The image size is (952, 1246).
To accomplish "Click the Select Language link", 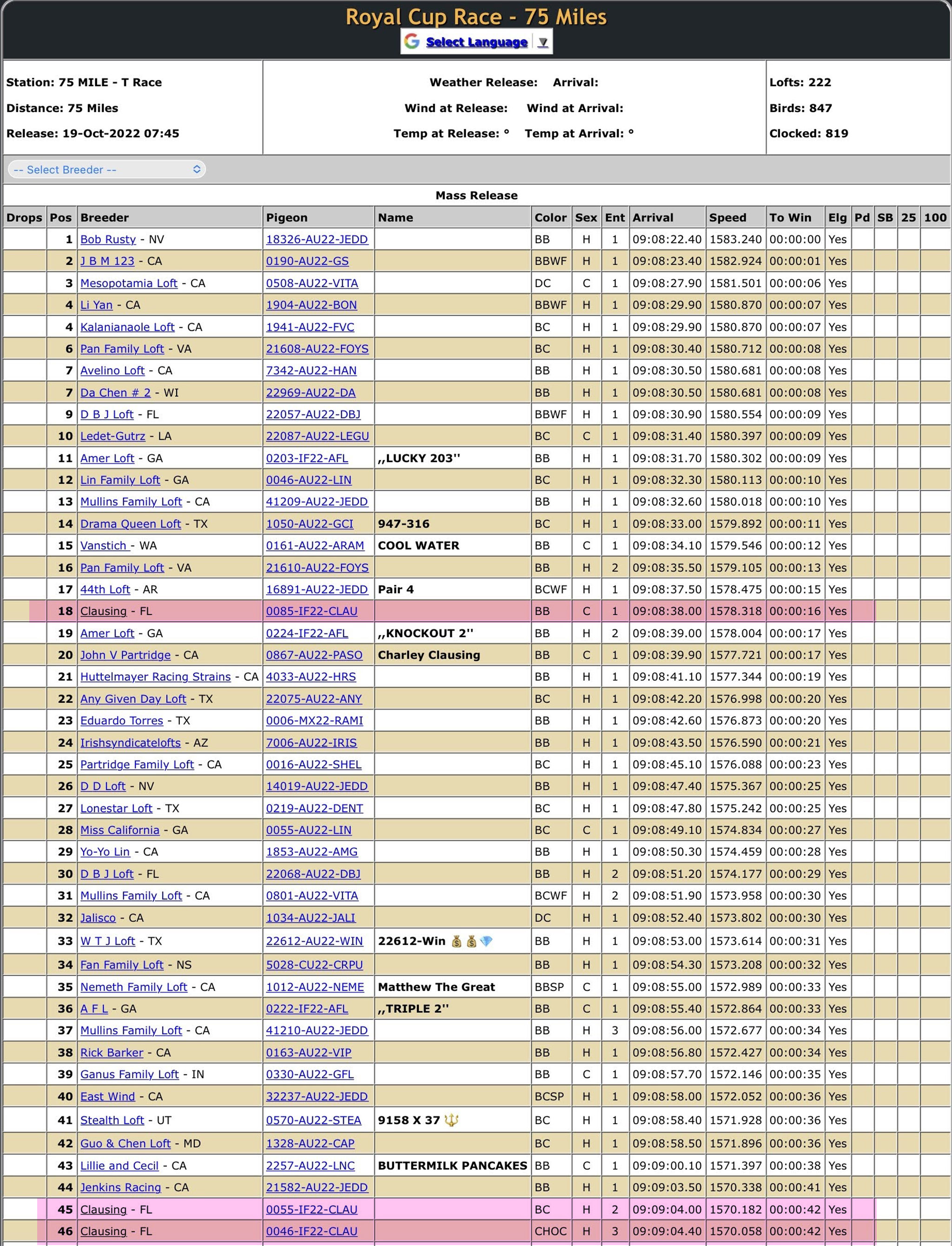I will tap(476, 42).
